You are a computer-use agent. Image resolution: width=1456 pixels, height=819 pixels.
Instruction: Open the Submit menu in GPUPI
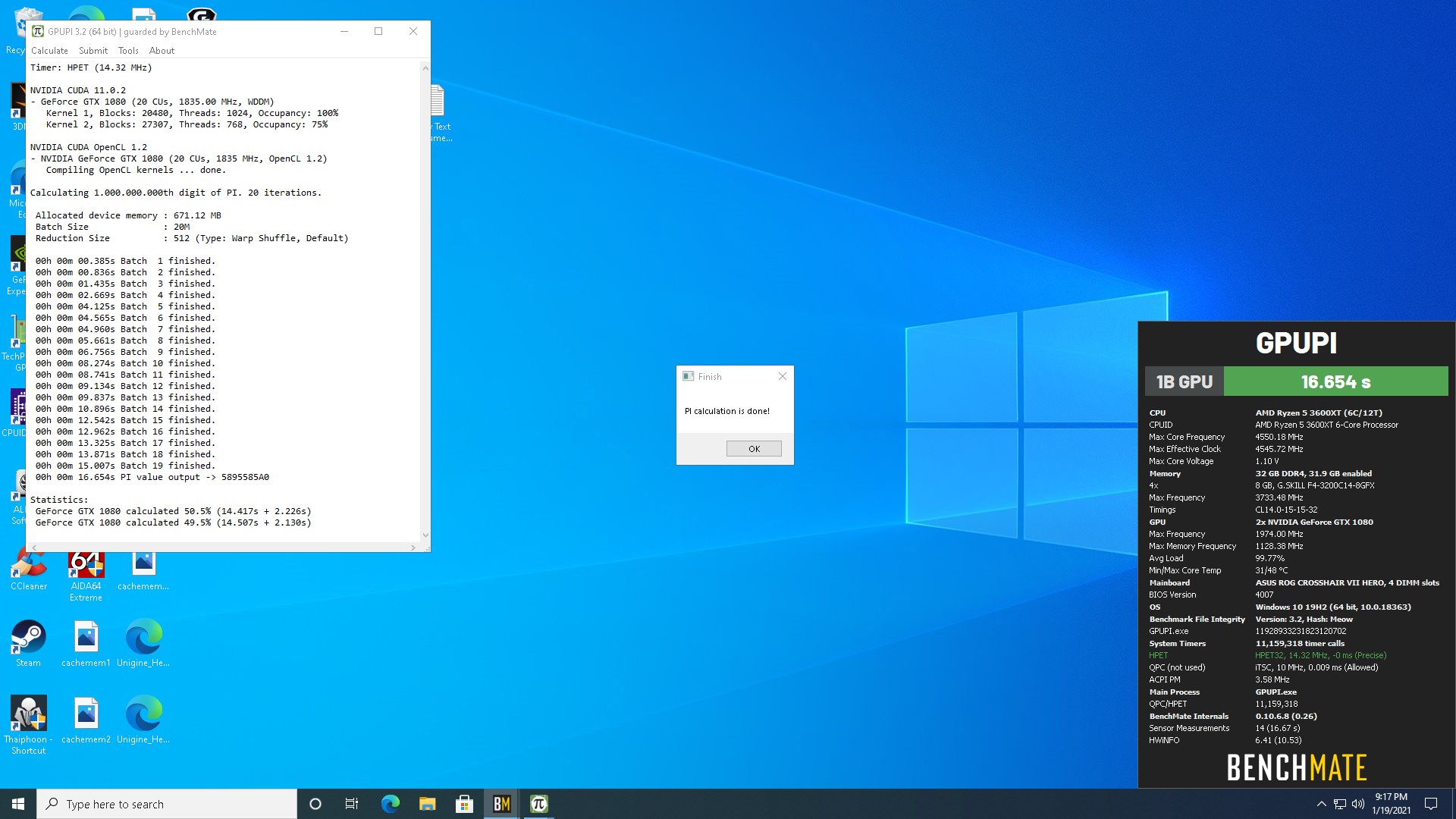93,51
